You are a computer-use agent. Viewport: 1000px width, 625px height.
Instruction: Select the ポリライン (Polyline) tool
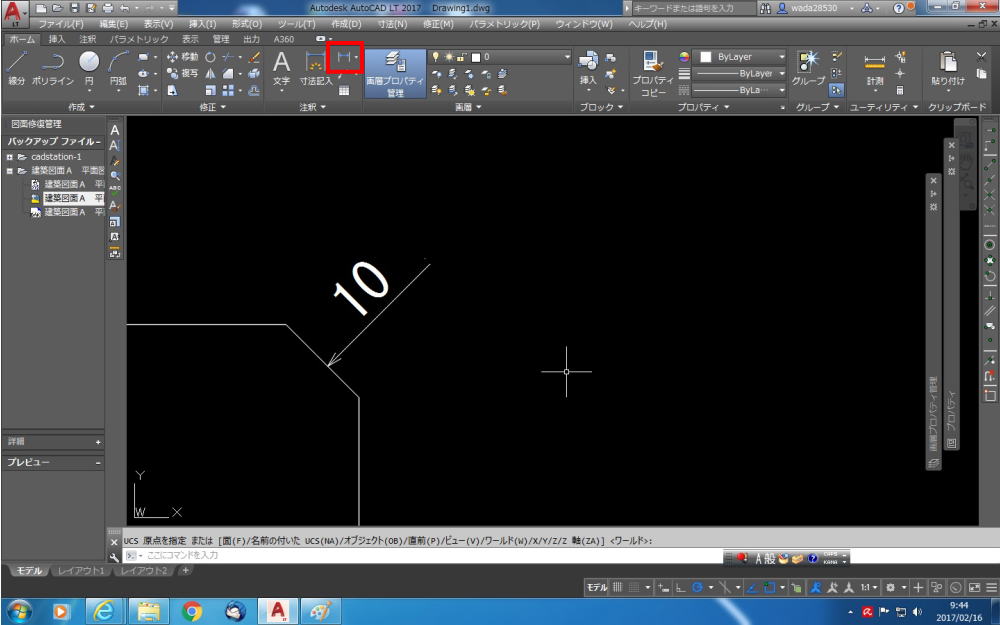53,69
